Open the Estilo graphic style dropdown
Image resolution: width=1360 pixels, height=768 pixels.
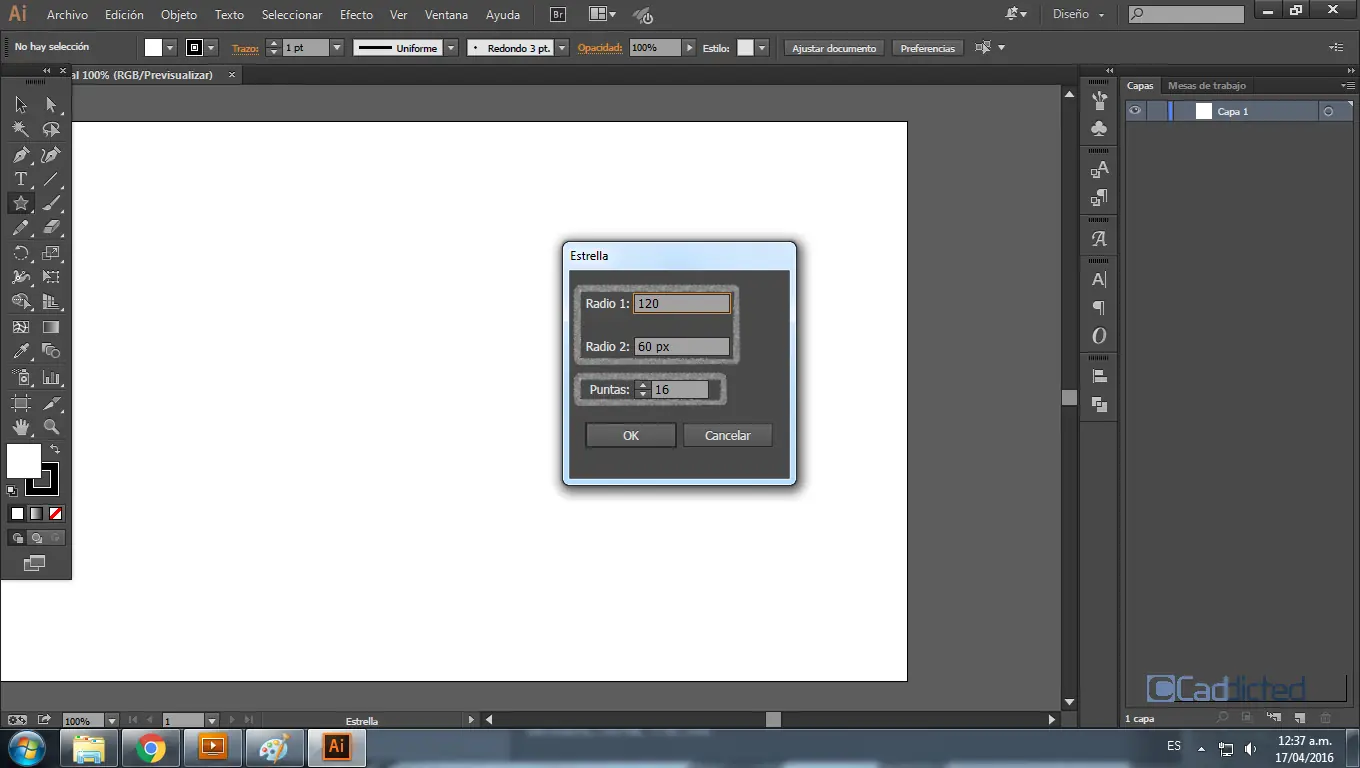click(762, 48)
